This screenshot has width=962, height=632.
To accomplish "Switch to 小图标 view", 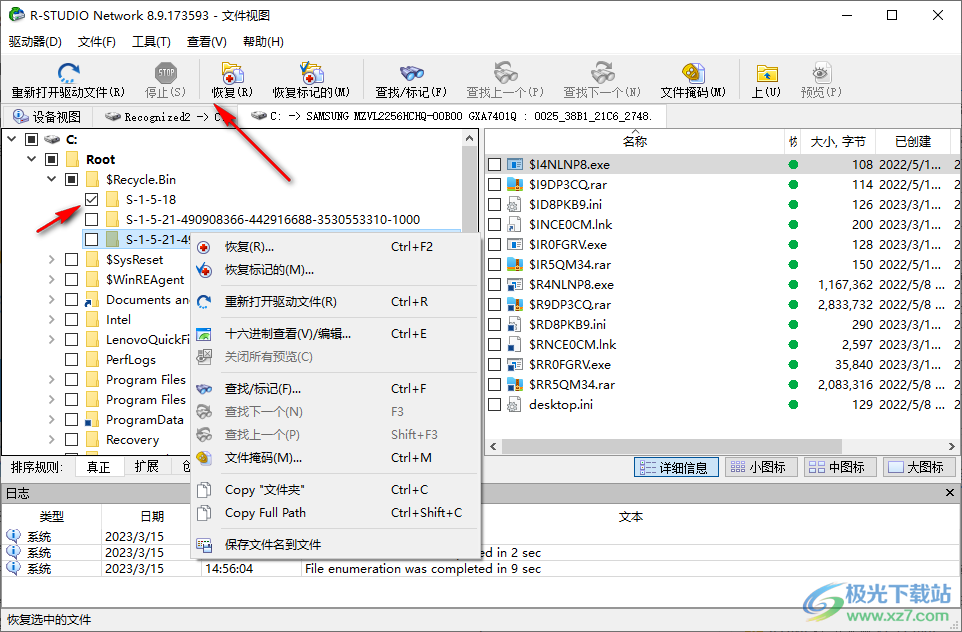I will click(x=761, y=467).
